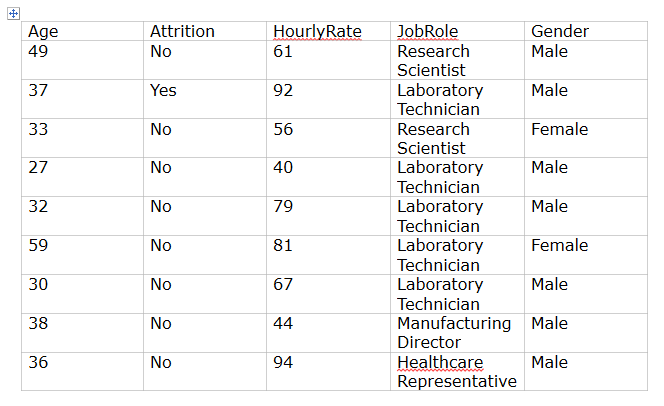Click the hourly rate 67 cell

point(283,284)
